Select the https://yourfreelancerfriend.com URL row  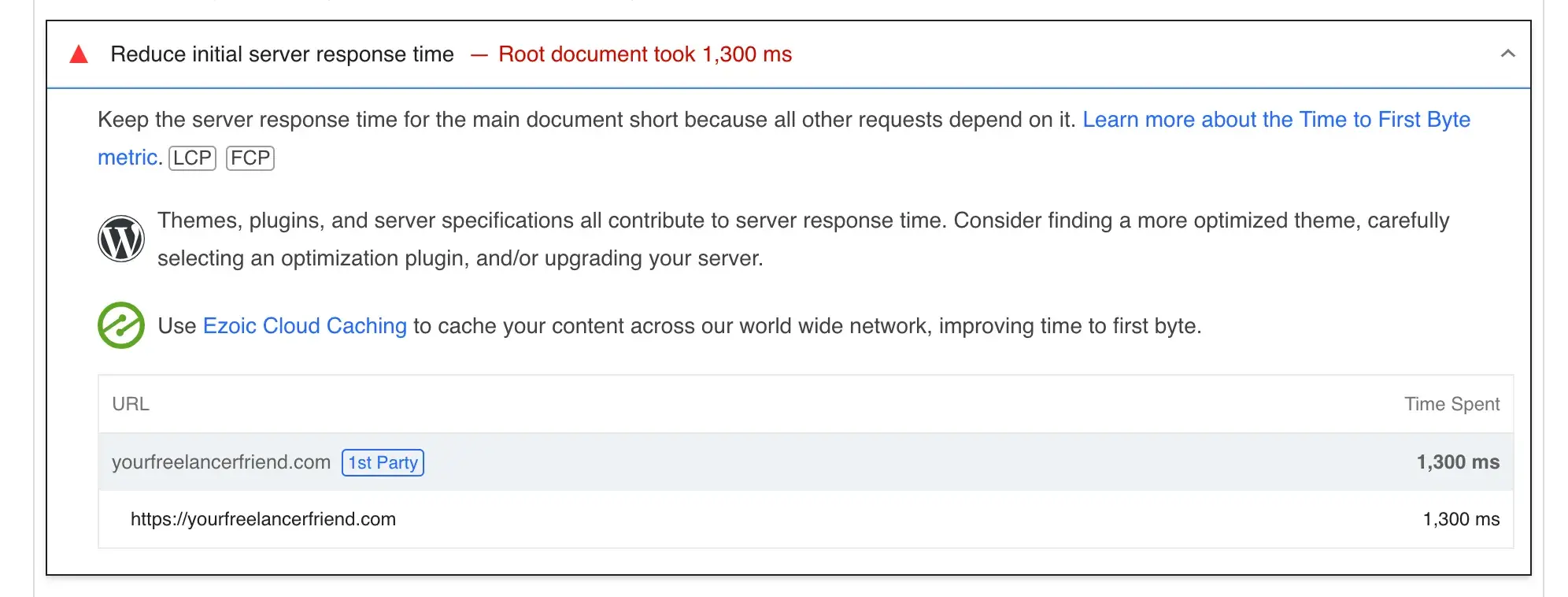pos(805,519)
